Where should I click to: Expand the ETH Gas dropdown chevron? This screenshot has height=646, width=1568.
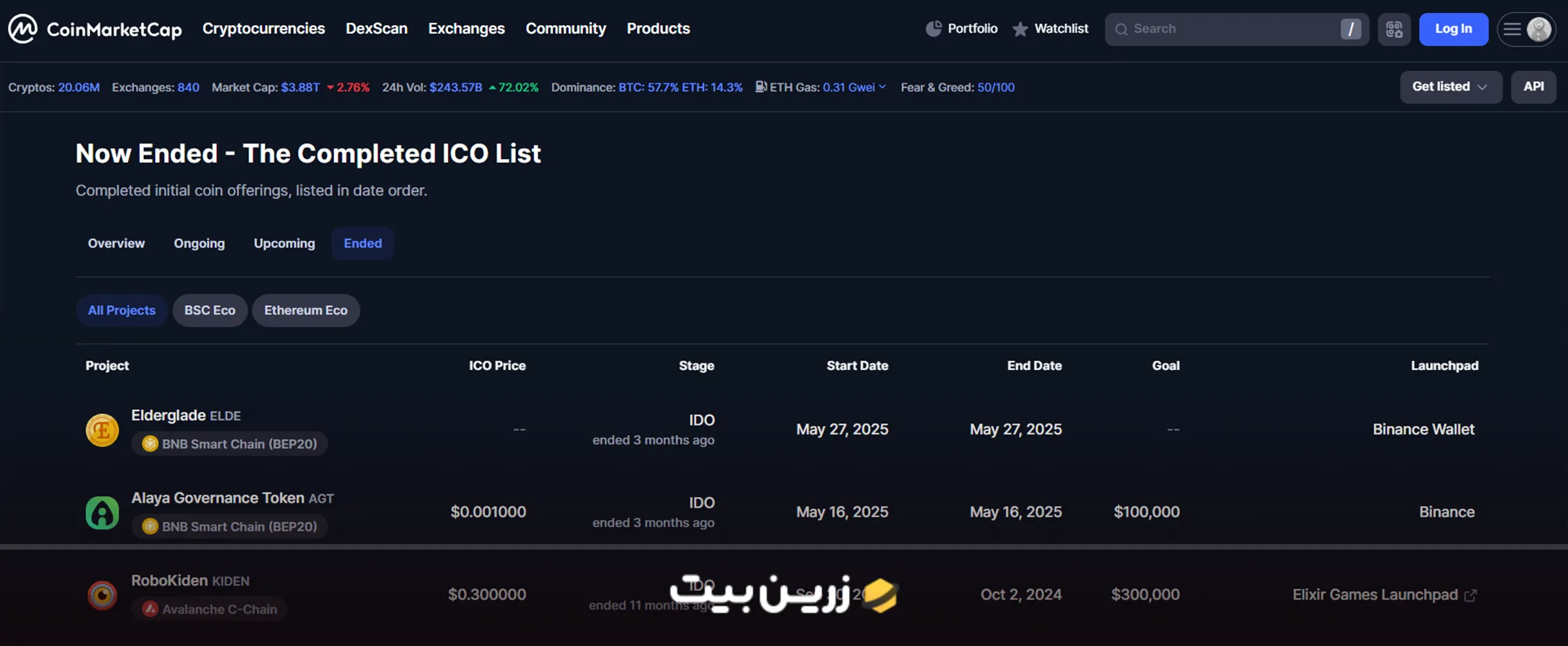click(883, 87)
